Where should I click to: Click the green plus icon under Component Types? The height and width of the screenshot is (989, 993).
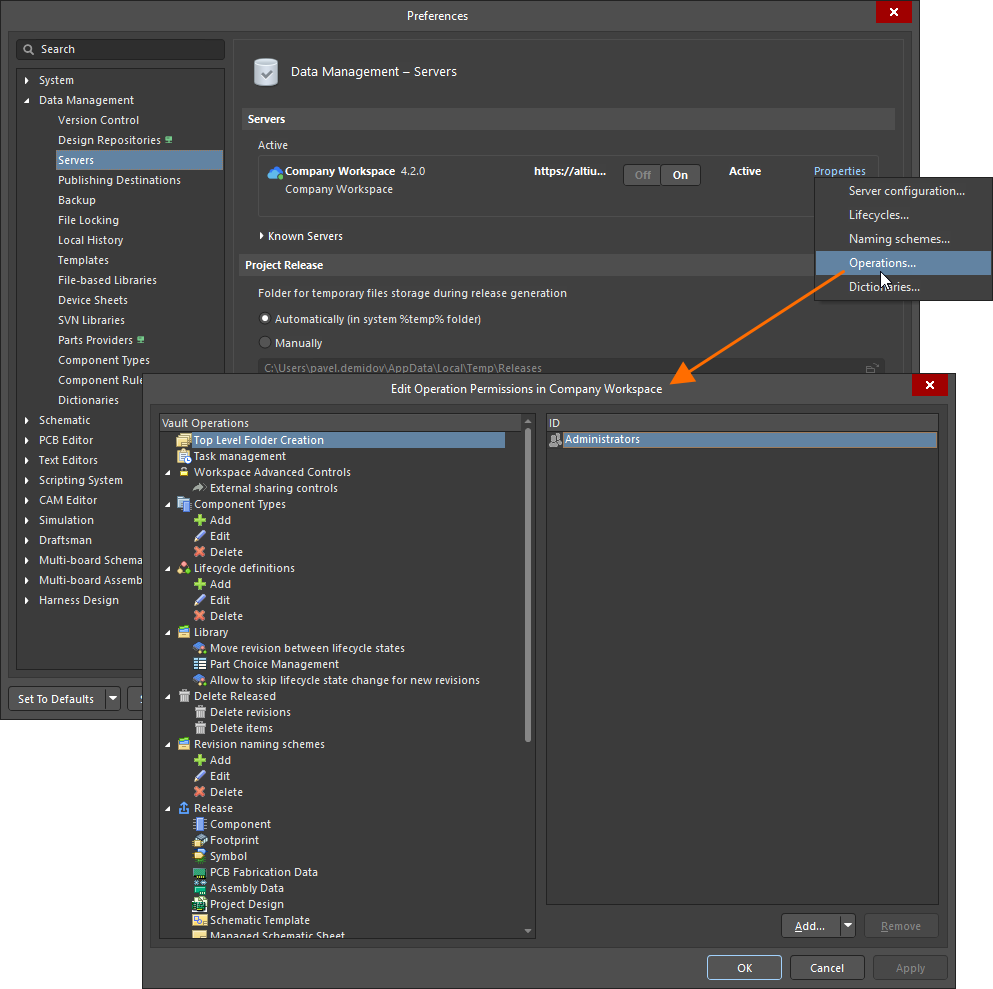pos(199,520)
